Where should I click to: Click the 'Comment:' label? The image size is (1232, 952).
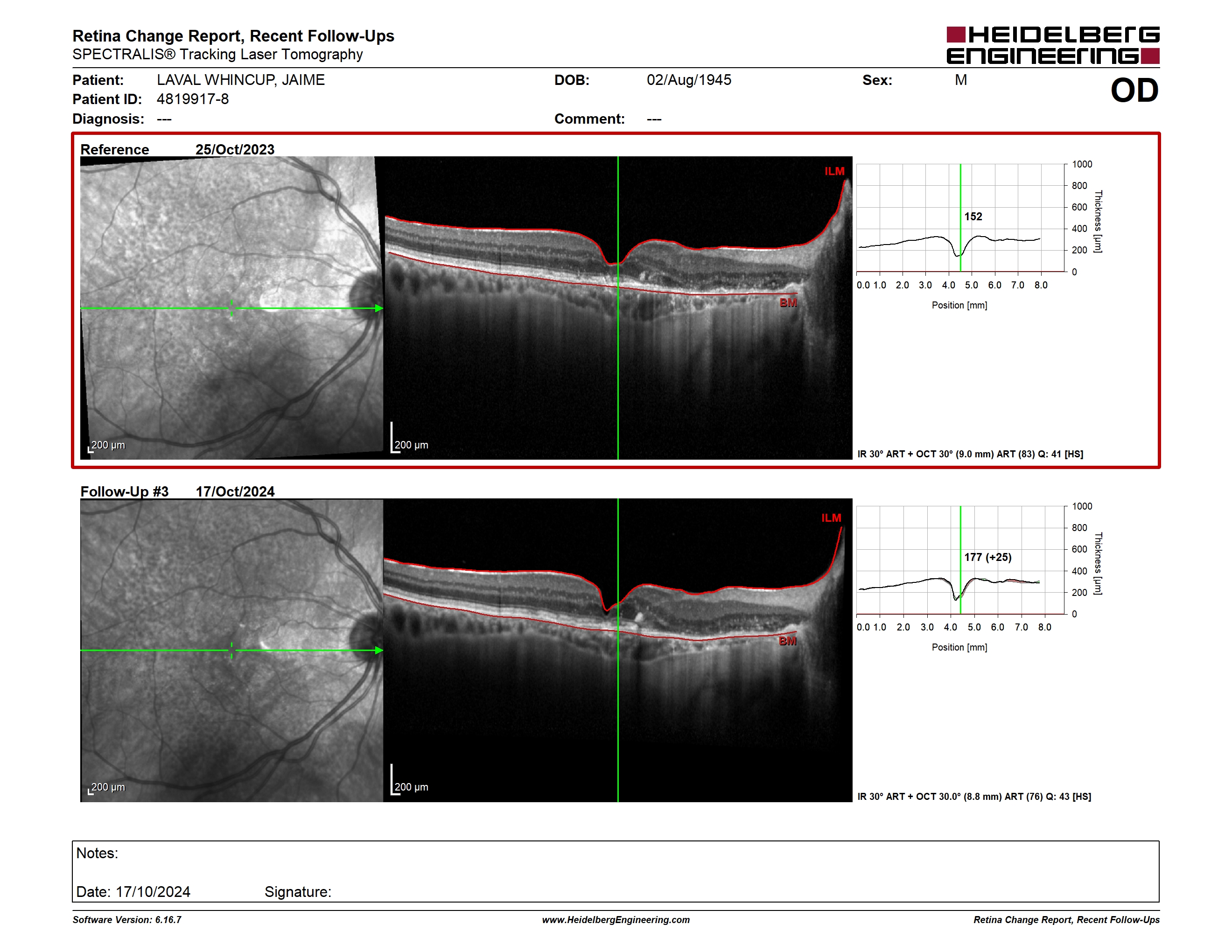[x=589, y=119]
